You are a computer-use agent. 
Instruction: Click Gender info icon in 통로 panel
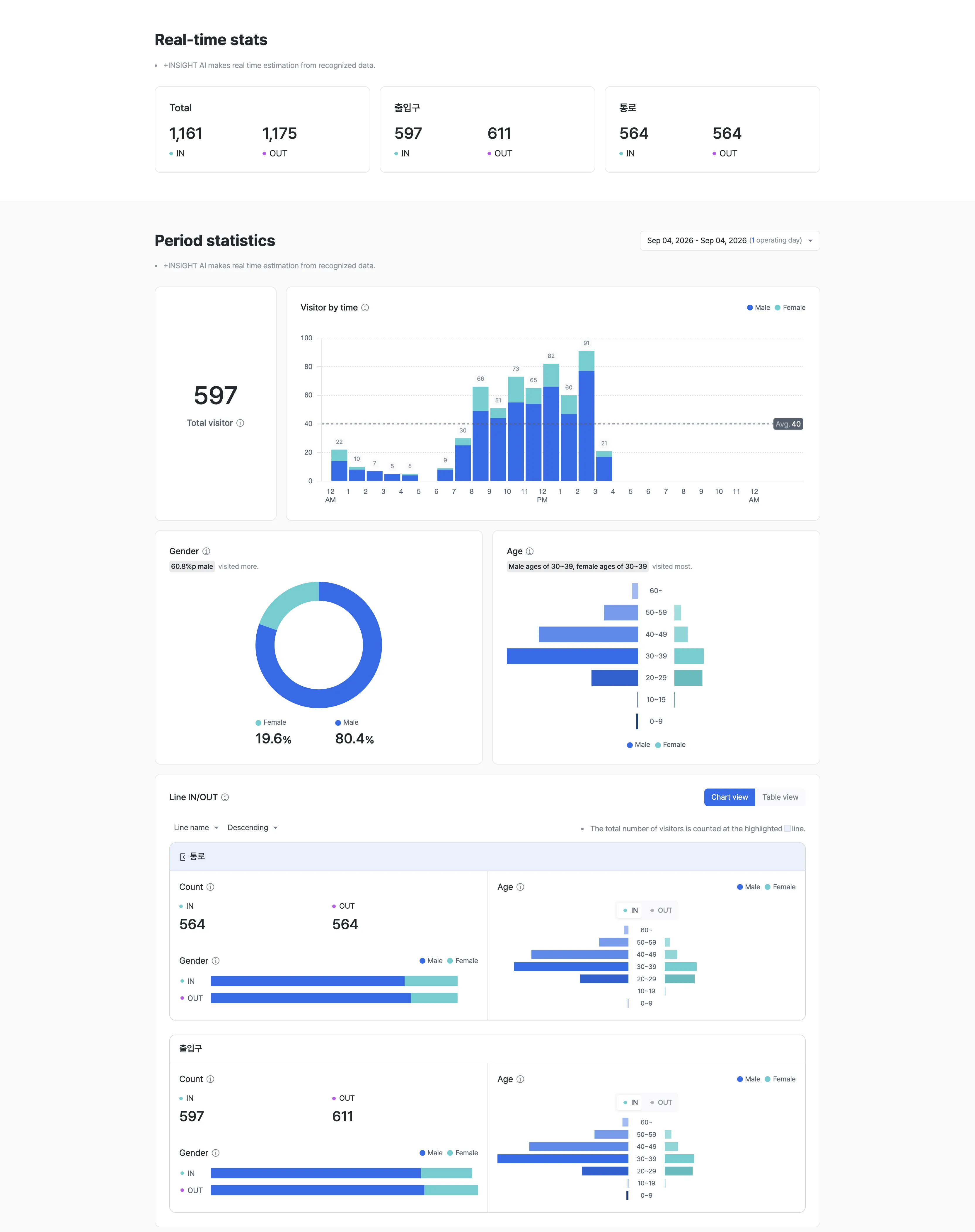[x=216, y=961]
